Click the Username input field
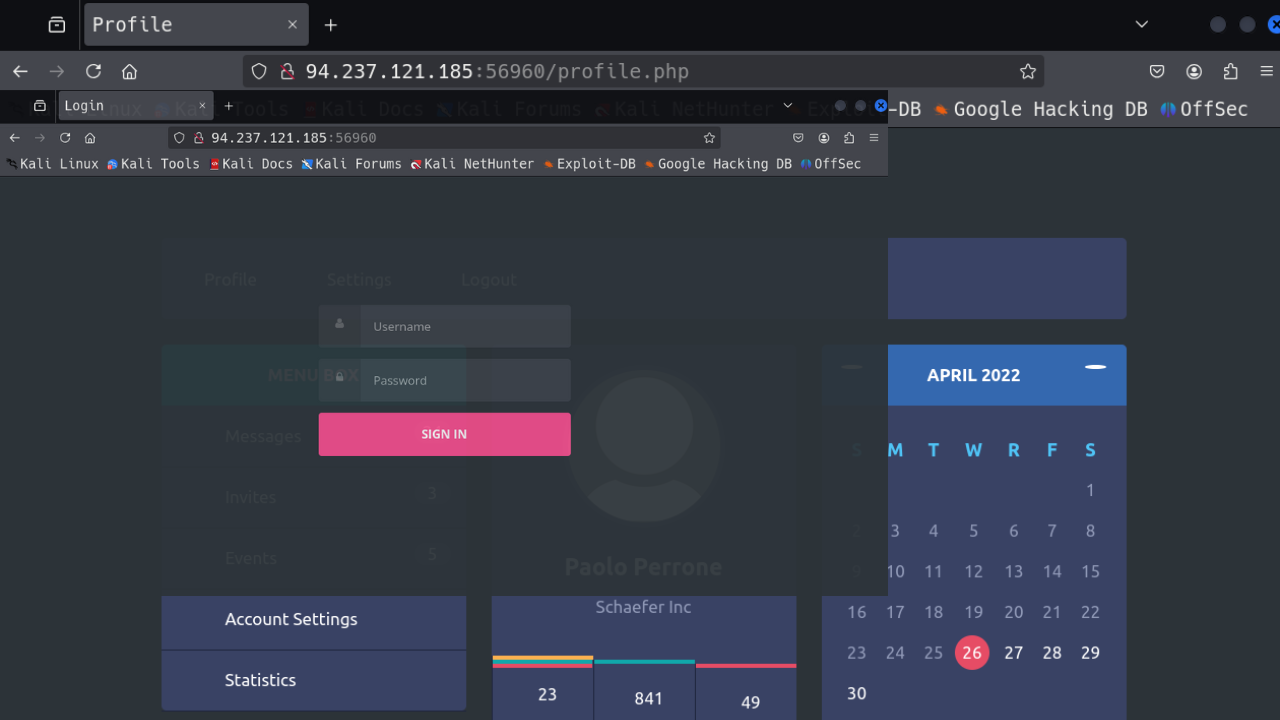 (x=465, y=326)
